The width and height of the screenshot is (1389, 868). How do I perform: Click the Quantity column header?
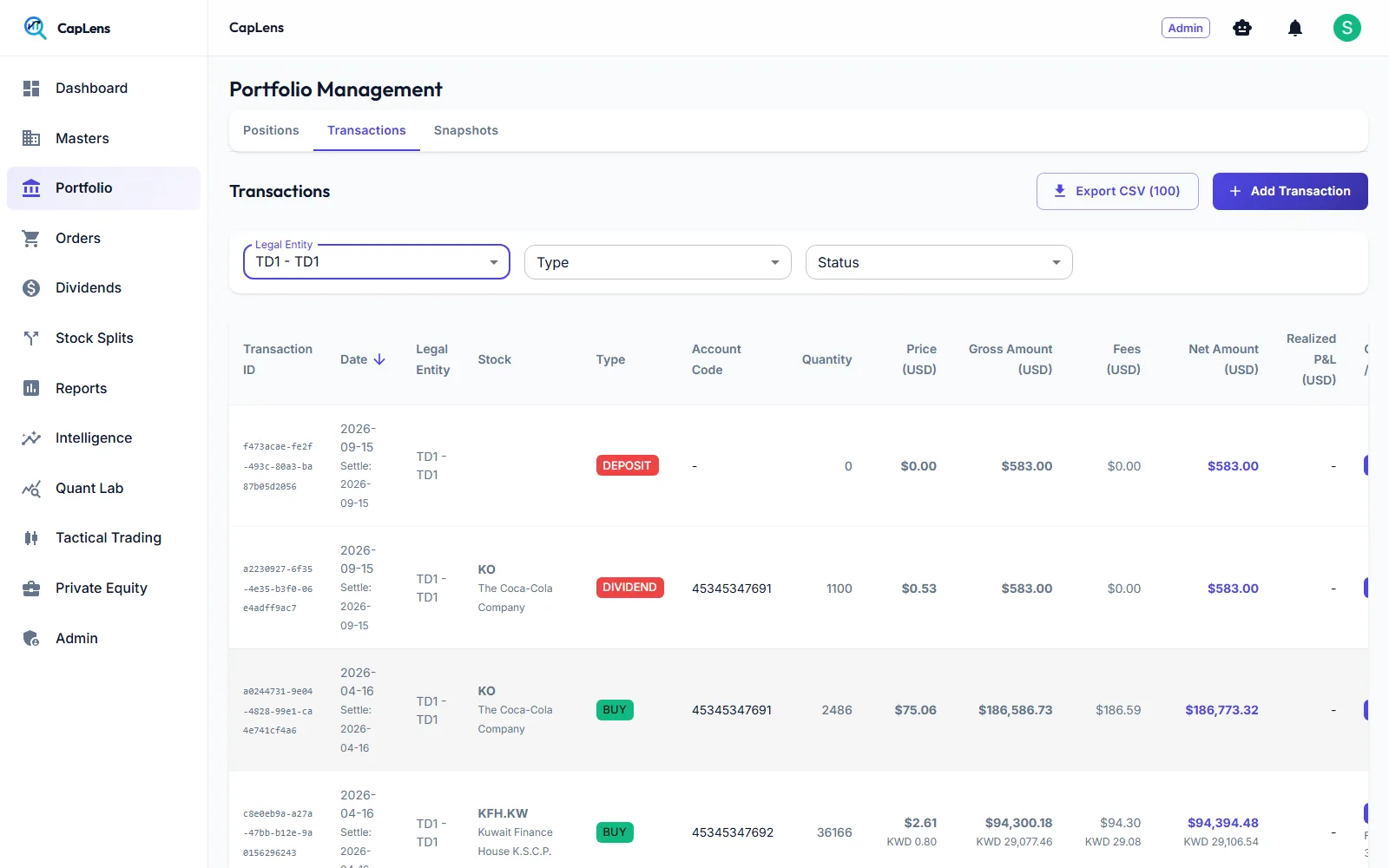[x=826, y=359]
